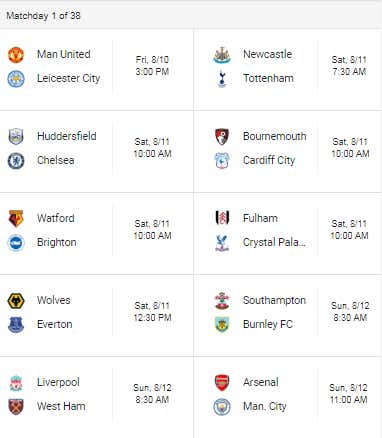Open the Huddersfield team name link
The image size is (382, 438).
click(67, 136)
